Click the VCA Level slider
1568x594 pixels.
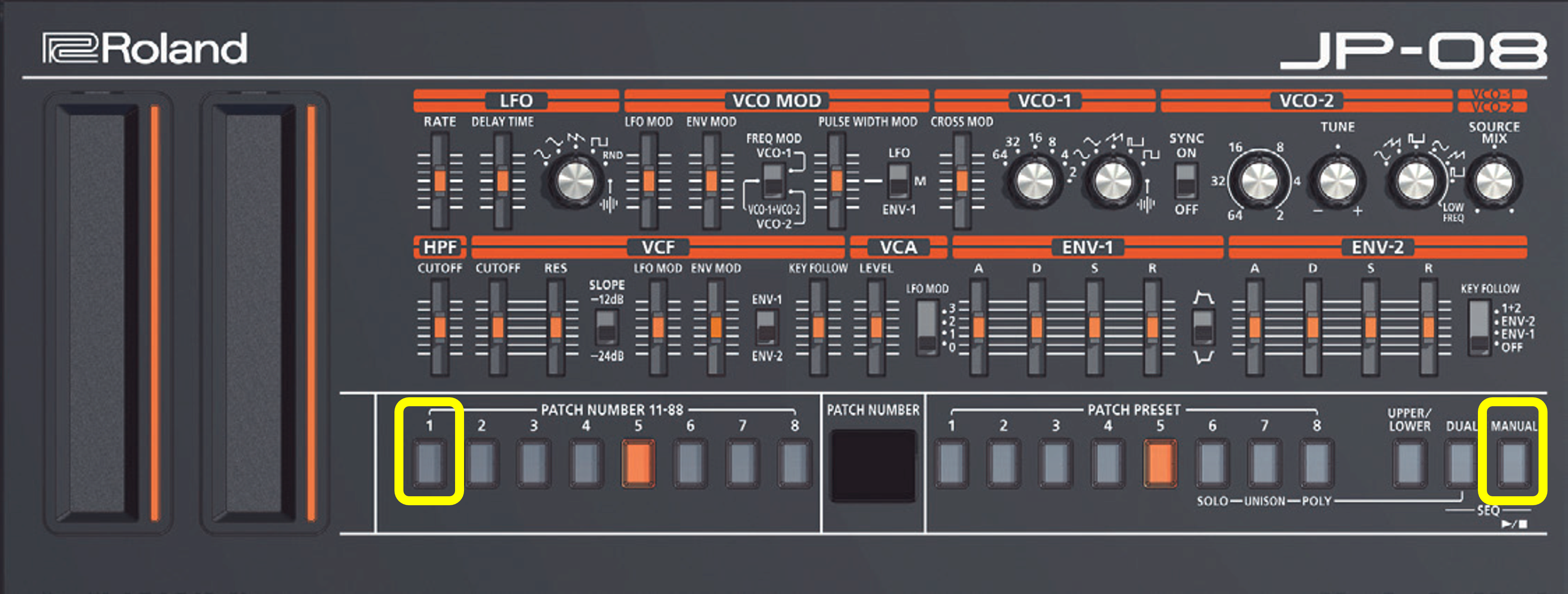click(876, 327)
